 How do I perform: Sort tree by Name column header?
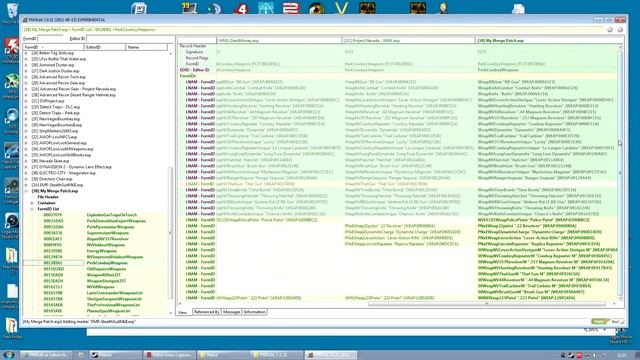[x=147, y=47]
